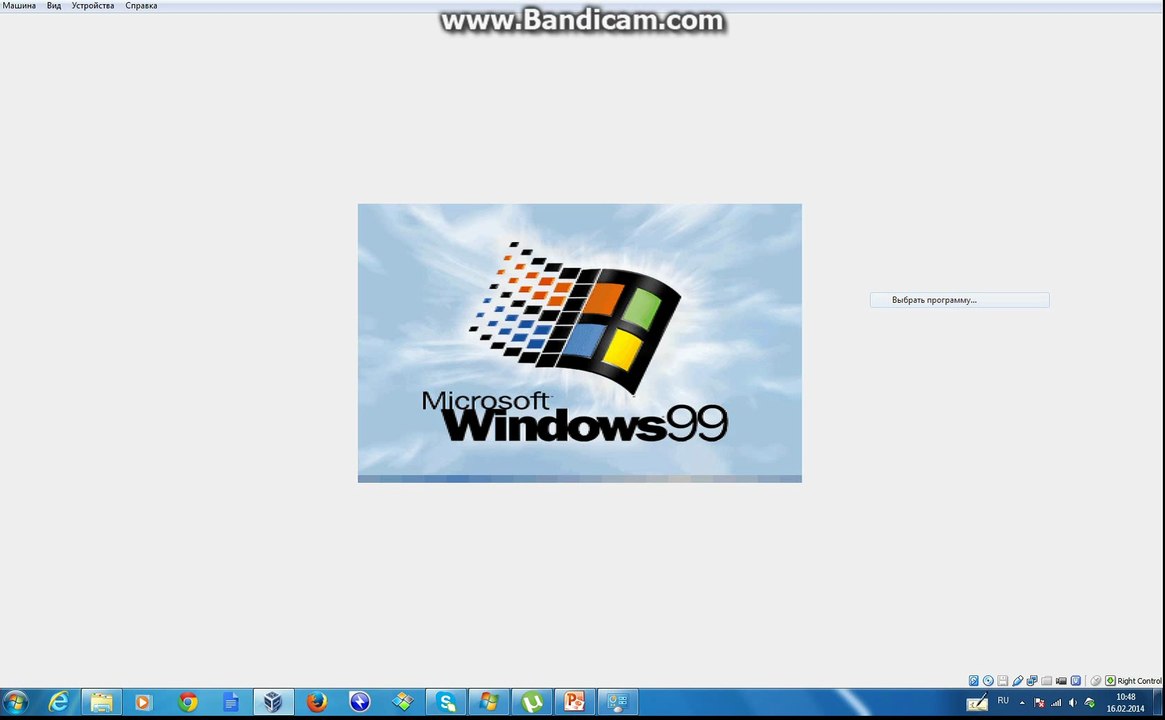
Task: Click the Выбрать программу... button
Action: point(959,300)
